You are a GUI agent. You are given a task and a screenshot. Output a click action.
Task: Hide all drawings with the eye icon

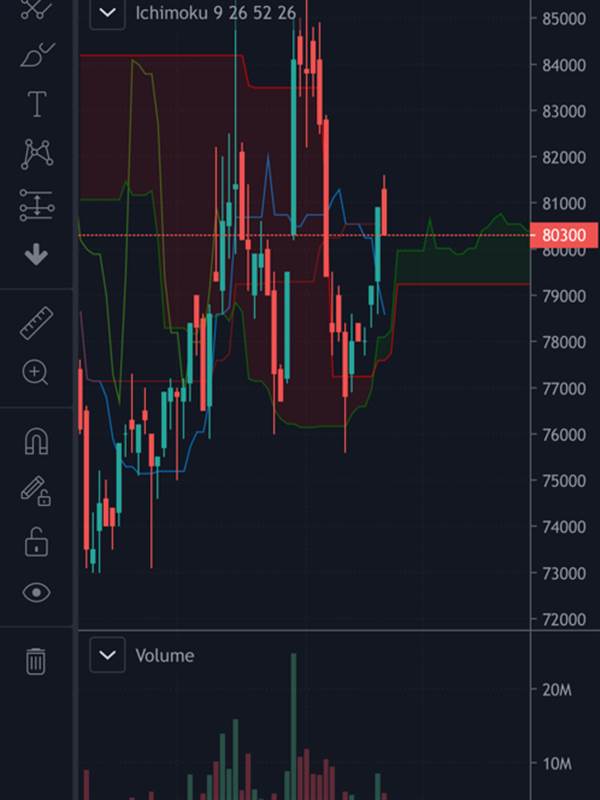click(x=36, y=592)
